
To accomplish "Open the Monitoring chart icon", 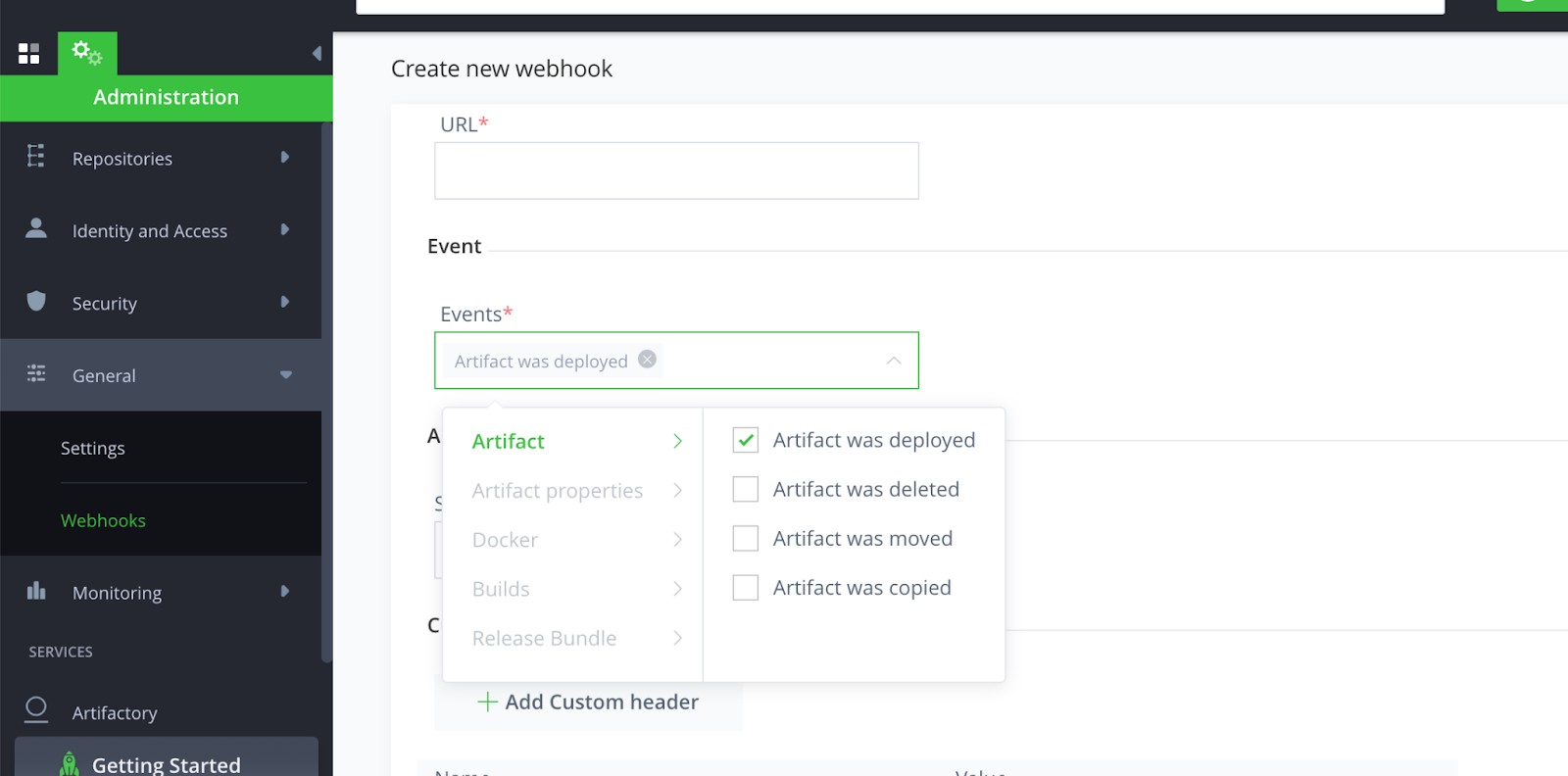I will click(x=35, y=591).
